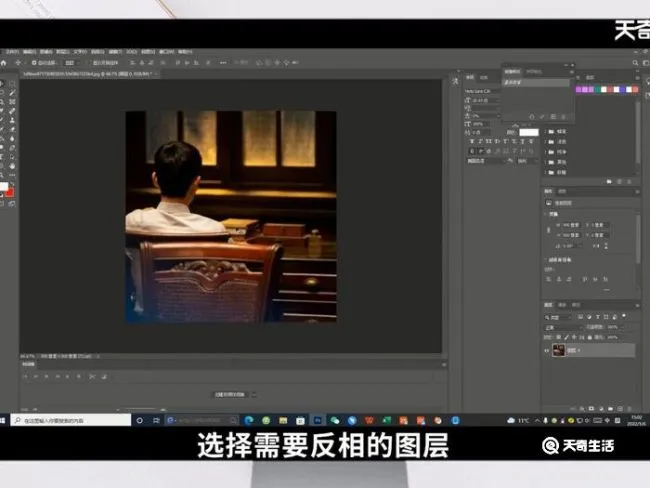Click the split-at-playhead scissors in Timeline

coord(92,376)
